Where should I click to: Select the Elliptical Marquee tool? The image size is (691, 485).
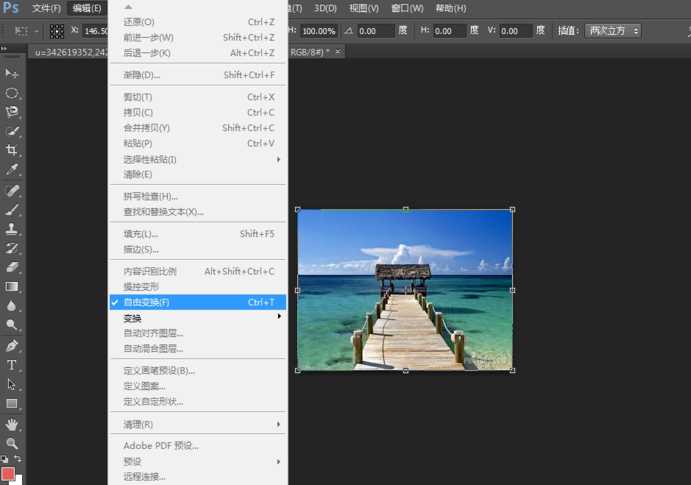[x=12, y=93]
